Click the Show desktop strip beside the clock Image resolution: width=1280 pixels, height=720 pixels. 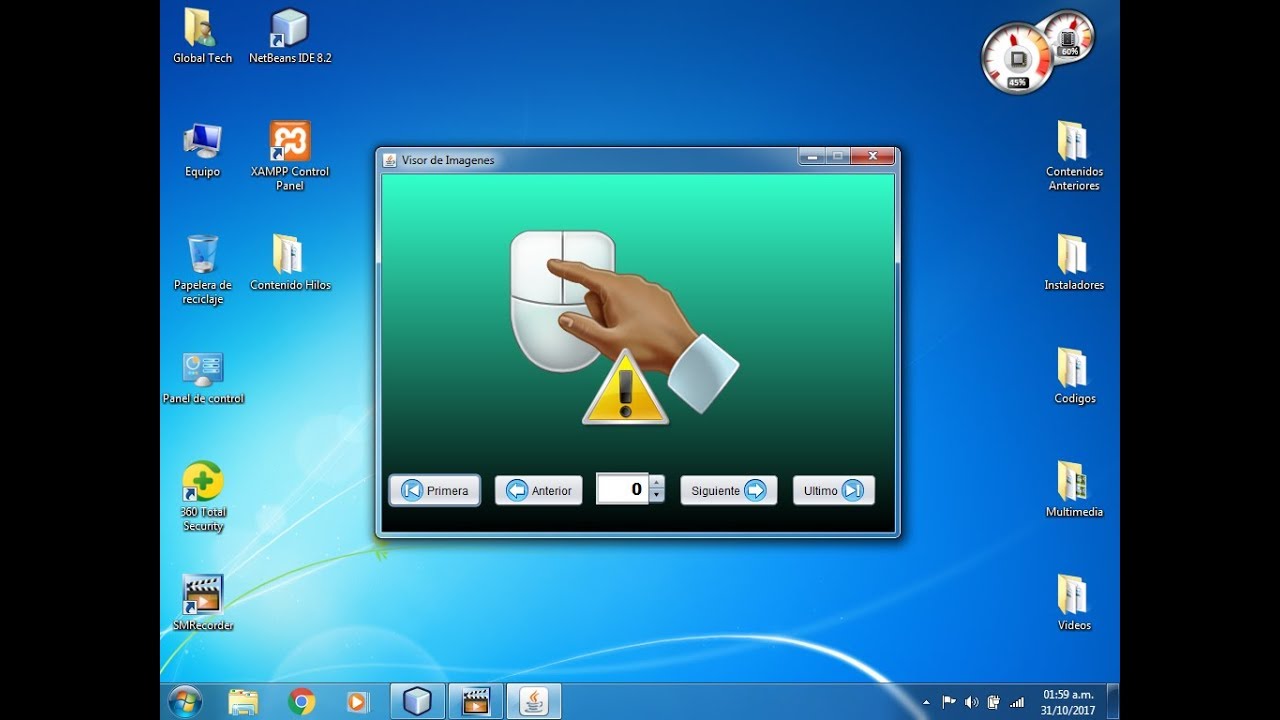[1113, 702]
